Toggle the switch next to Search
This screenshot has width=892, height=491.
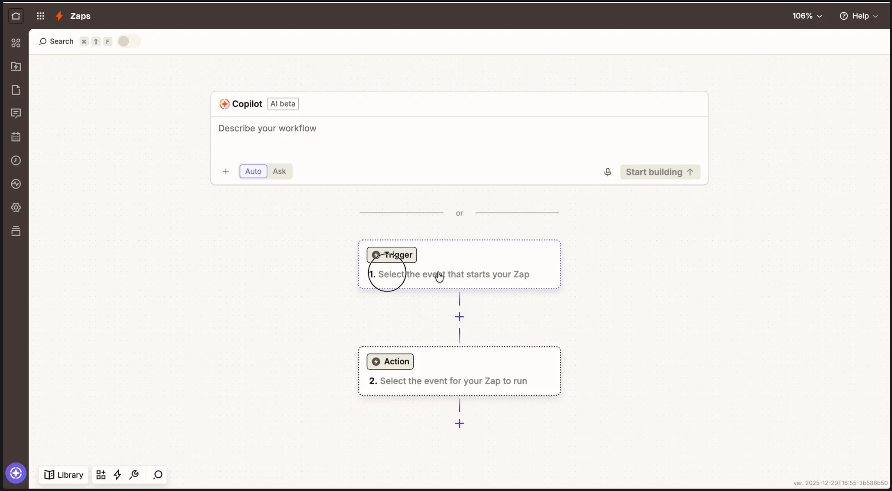[x=128, y=41]
